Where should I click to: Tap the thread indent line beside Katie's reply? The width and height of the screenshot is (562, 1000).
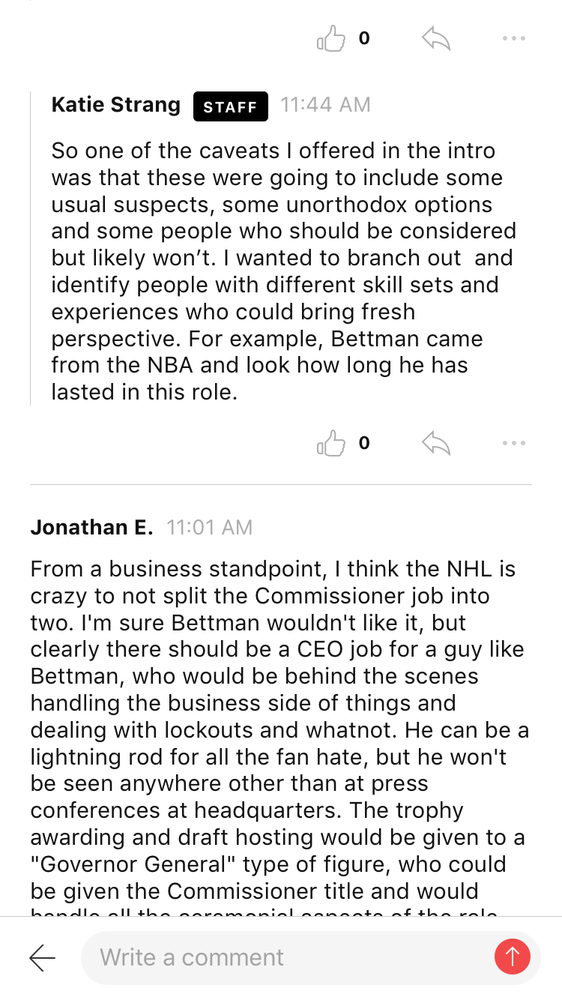coord(31,248)
